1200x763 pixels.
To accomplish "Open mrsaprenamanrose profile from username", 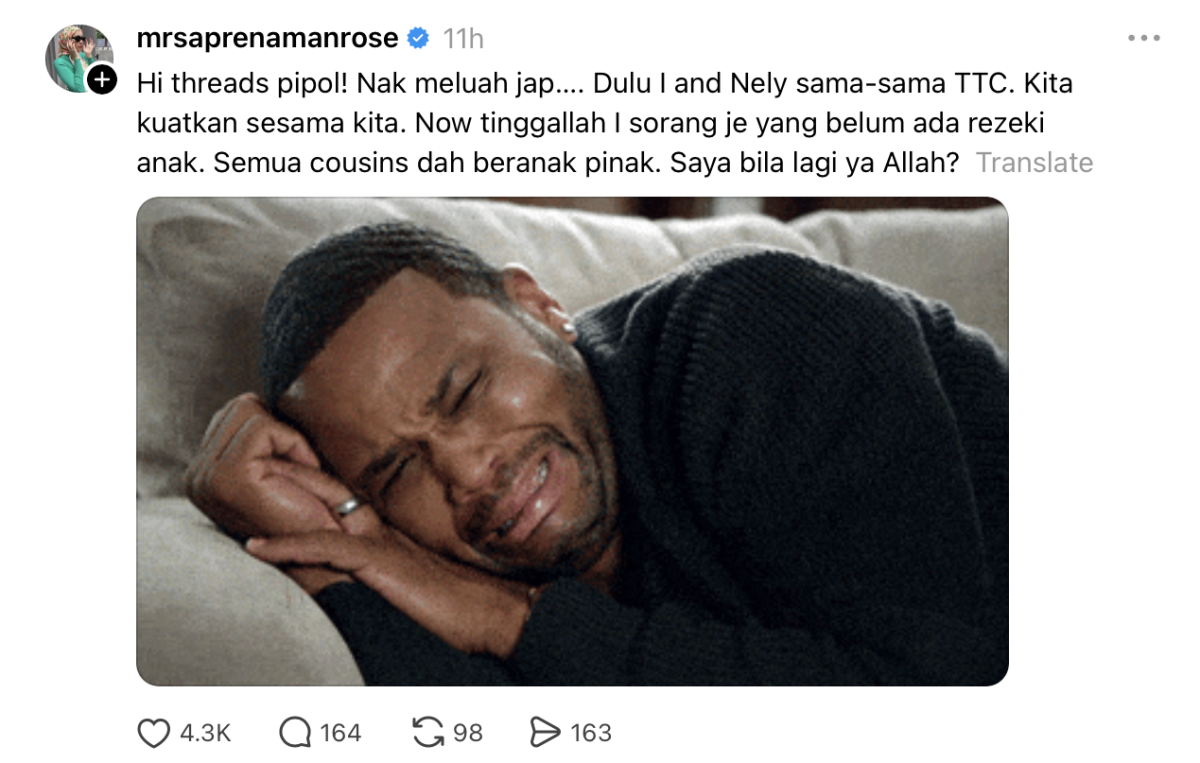I will click(x=268, y=38).
